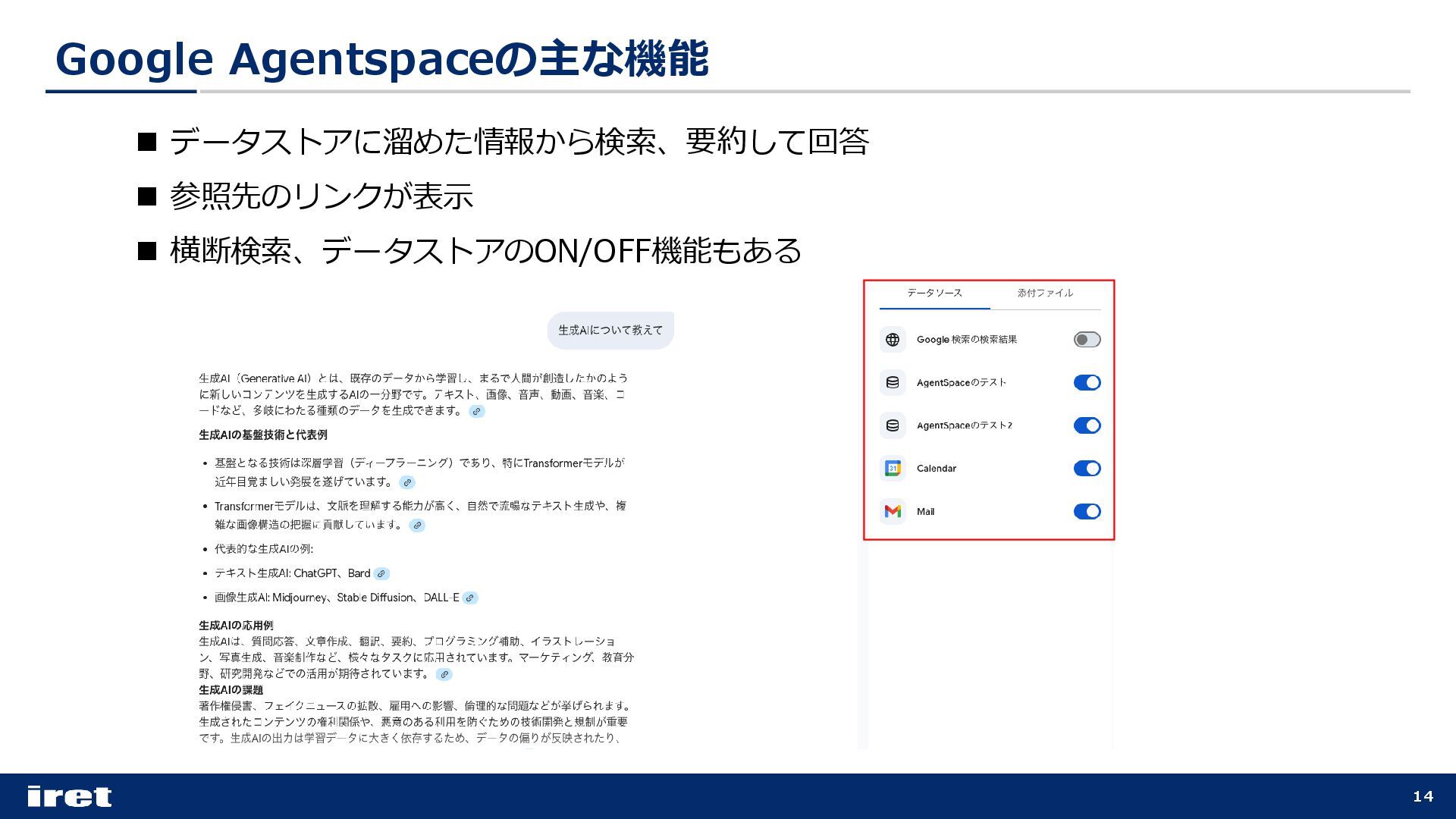Switch off the Mail data source
This screenshot has width=1456, height=819.
coord(1087,512)
